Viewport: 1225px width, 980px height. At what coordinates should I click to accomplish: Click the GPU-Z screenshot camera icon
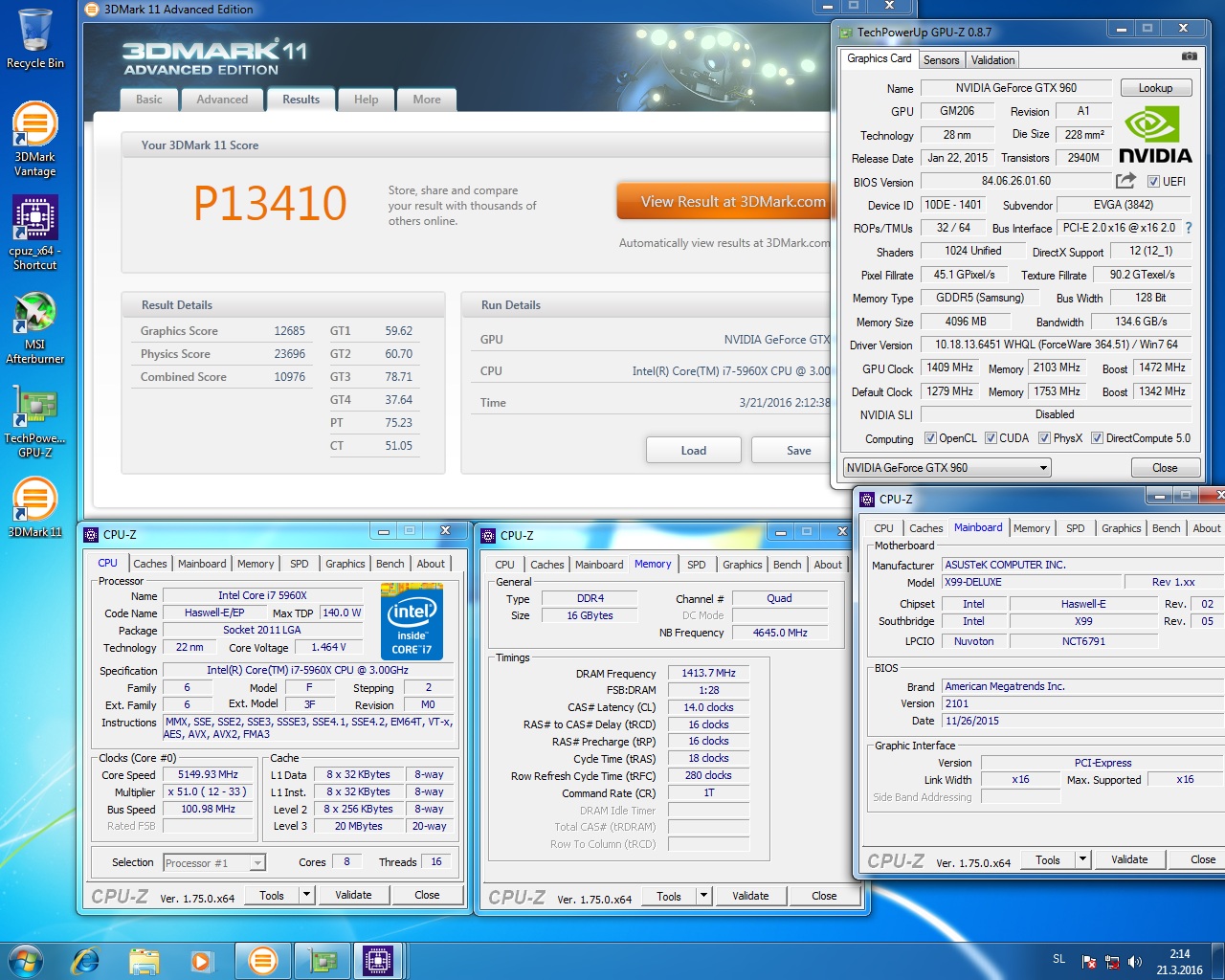(x=1189, y=56)
